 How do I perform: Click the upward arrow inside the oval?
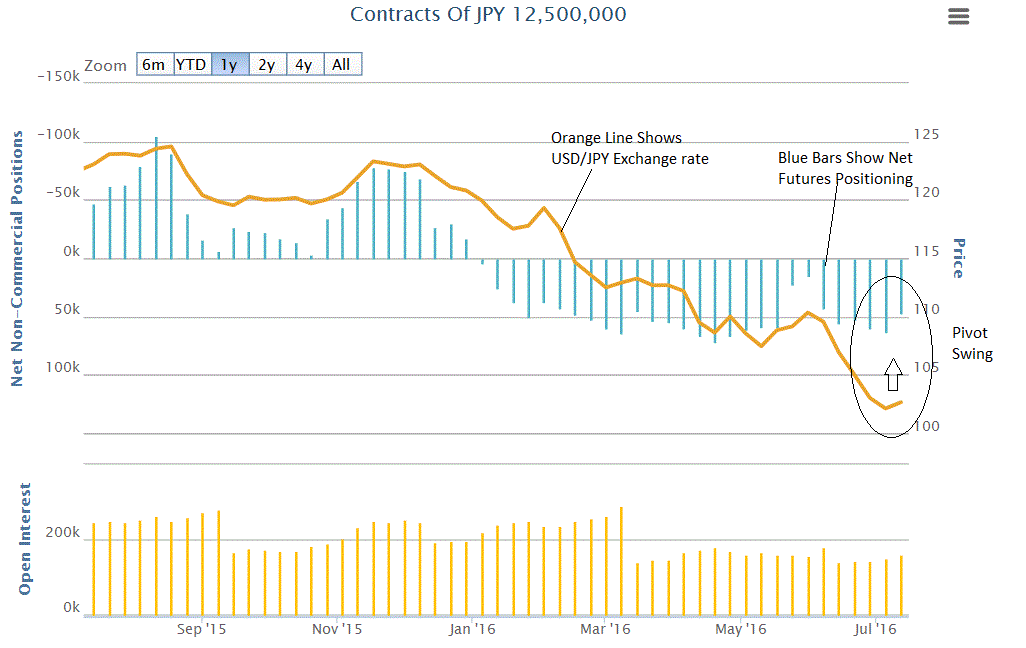coord(893,374)
